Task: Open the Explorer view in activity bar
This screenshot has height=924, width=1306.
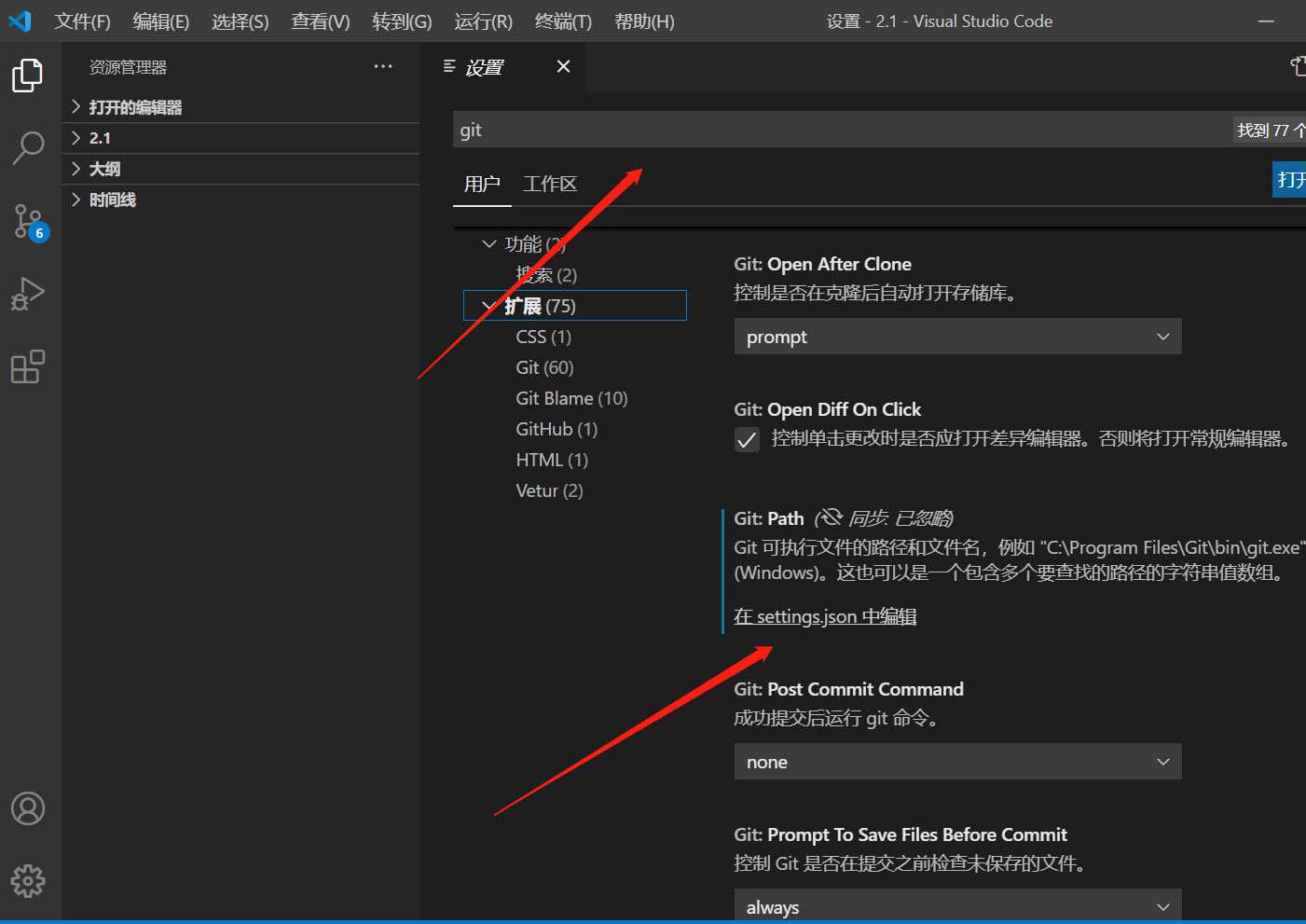Action: pyautogui.click(x=28, y=75)
